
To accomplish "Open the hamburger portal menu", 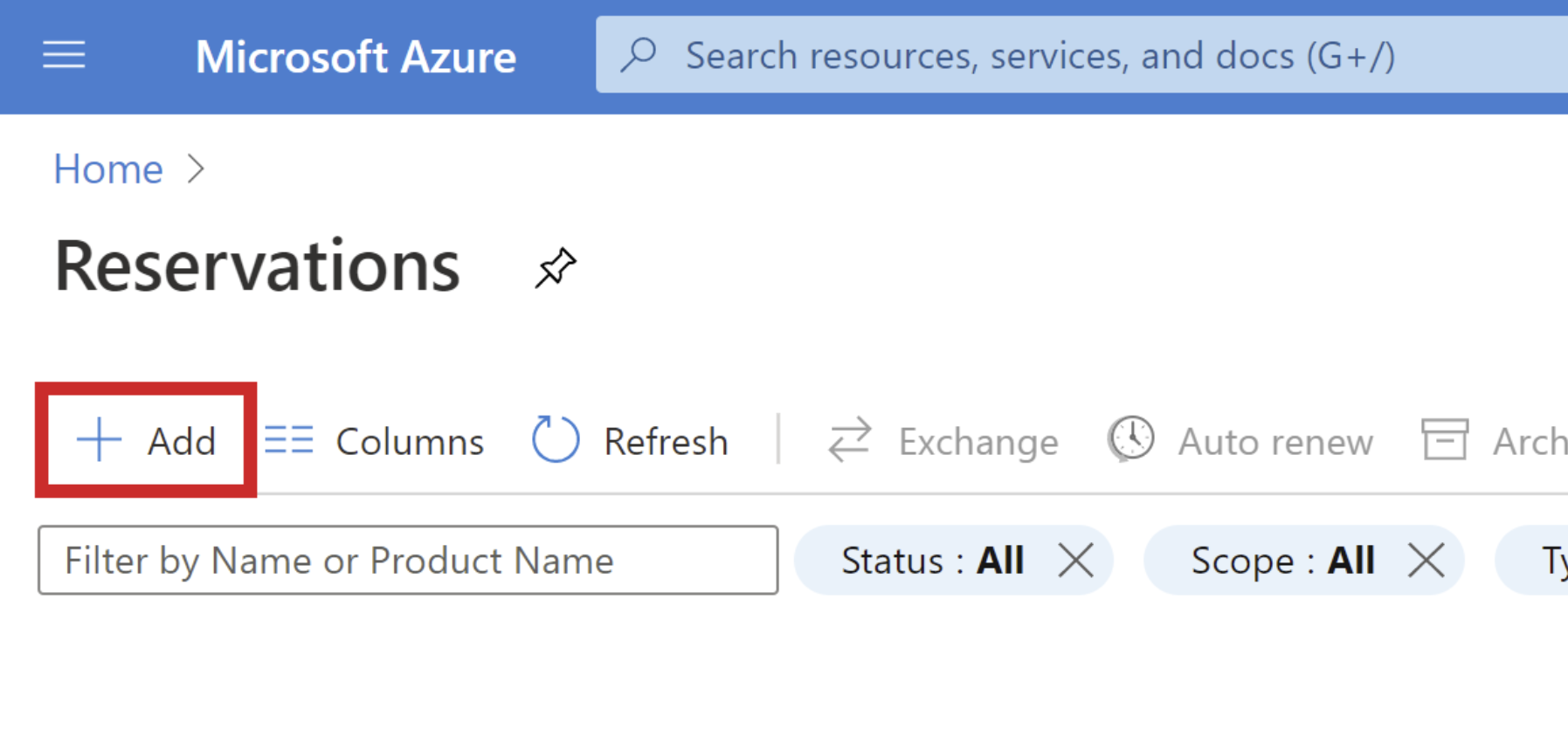I will click(x=64, y=56).
